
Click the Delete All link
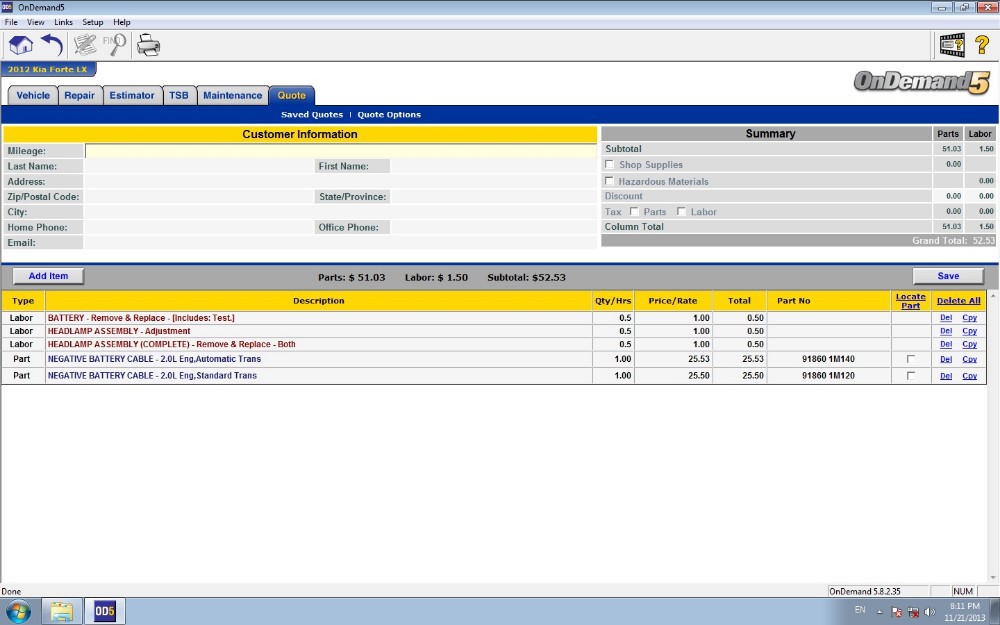pos(958,300)
